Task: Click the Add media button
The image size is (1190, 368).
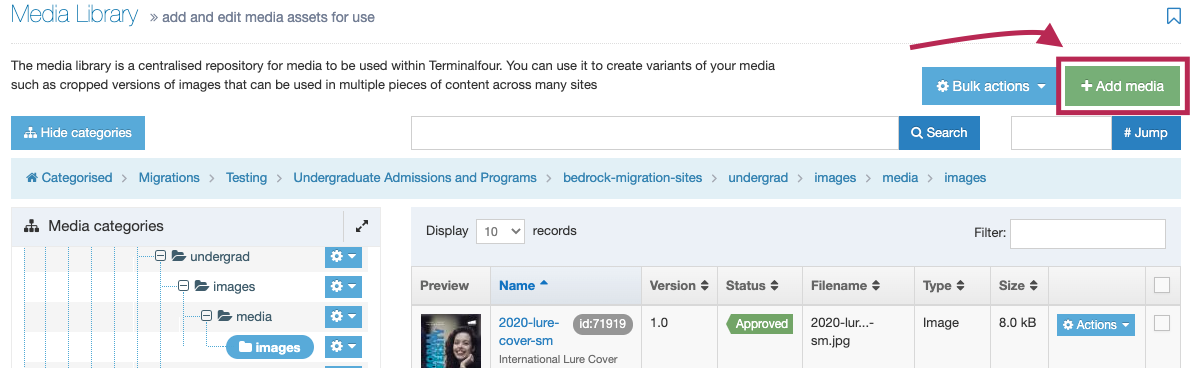Action: pos(1122,86)
